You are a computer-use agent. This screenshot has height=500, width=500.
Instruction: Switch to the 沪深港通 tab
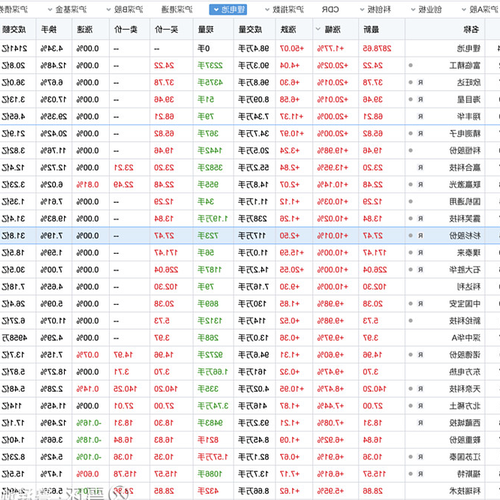pyautogui.click(x=177, y=10)
